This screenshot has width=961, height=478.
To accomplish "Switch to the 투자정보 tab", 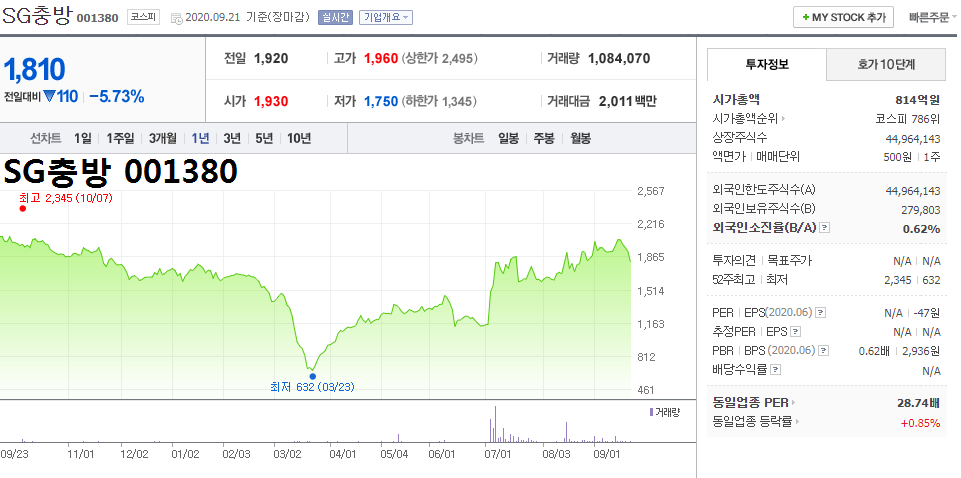I will pyautogui.click(x=767, y=64).
